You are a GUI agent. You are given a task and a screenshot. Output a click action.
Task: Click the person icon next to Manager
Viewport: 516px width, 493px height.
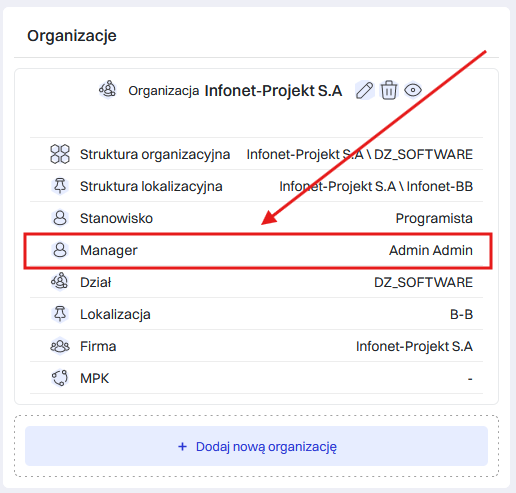pyautogui.click(x=60, y=250)
